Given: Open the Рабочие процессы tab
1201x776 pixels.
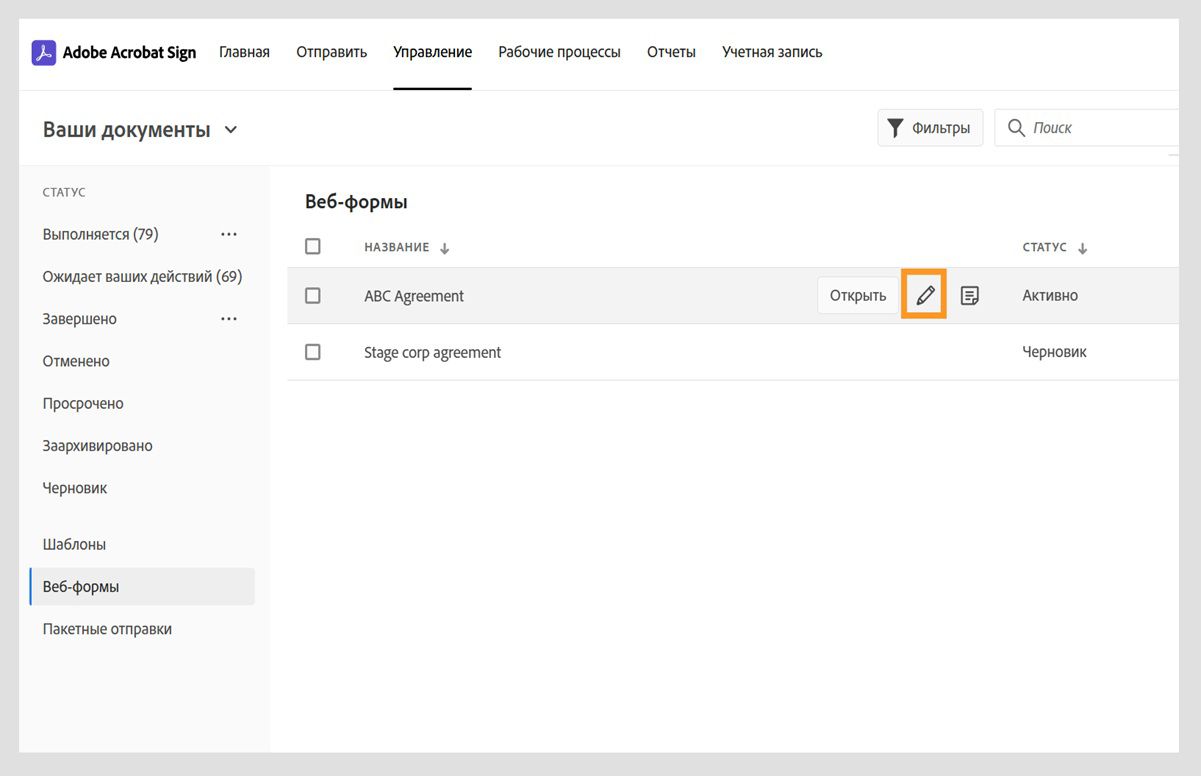Looking at the screenshot, I should click(559, 52).
